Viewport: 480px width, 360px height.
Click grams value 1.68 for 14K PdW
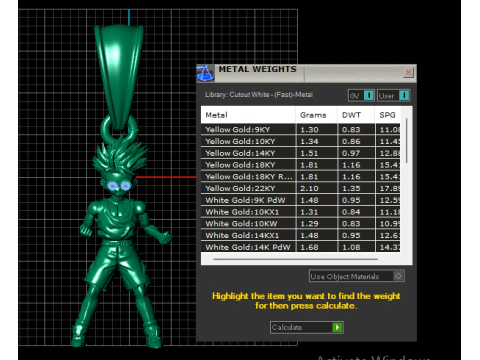pos(309,247)
